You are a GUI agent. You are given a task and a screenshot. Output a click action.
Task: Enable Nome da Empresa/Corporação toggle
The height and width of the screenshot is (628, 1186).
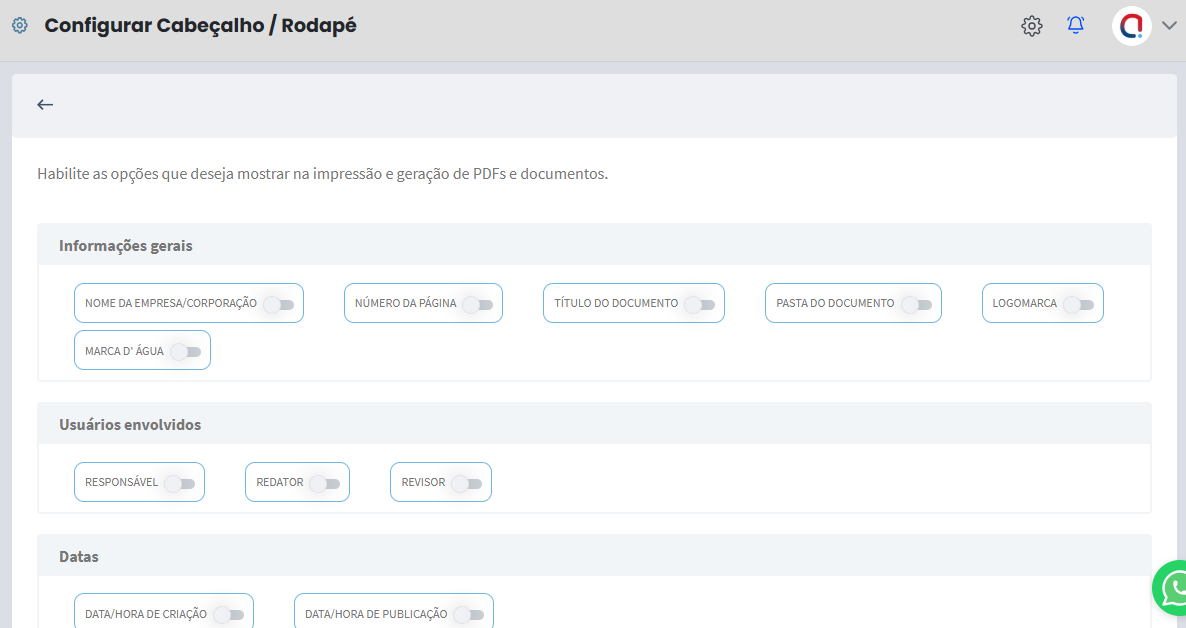[x=279, y=304]
